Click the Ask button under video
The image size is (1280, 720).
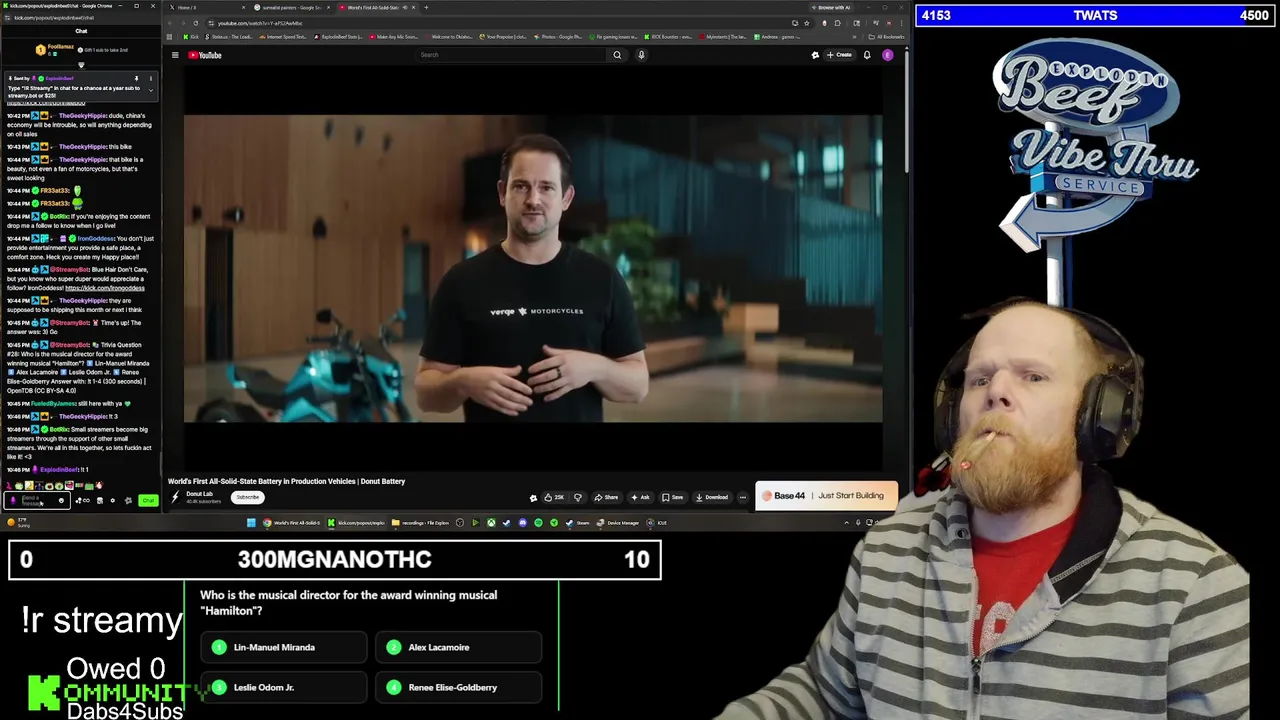pyautogui.click(x=640, y=497)
